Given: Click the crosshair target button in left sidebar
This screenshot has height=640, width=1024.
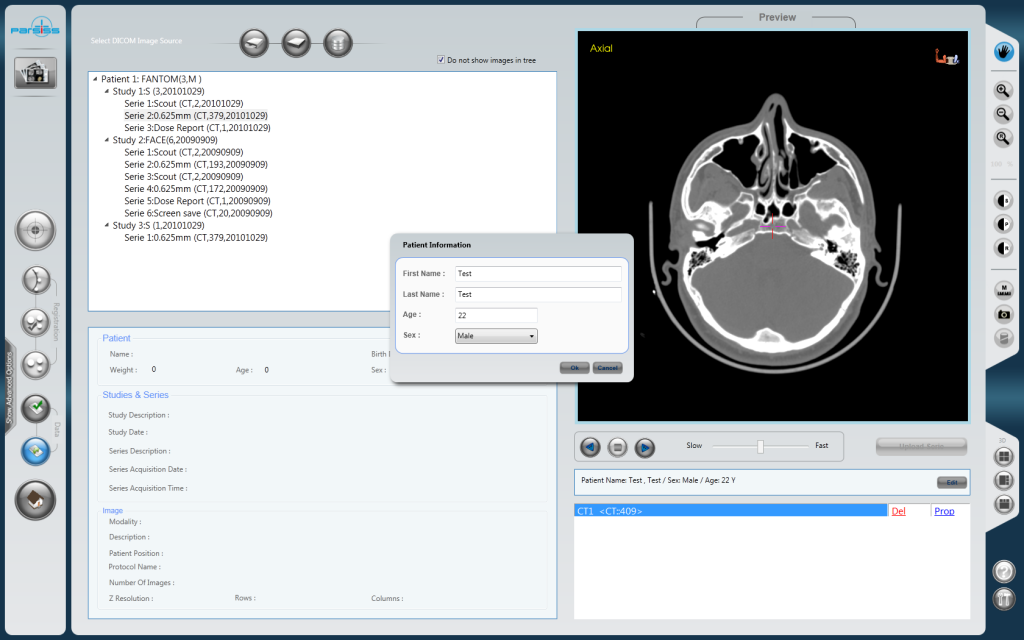Looking at the screenshot, I should (x=35, y=230).
